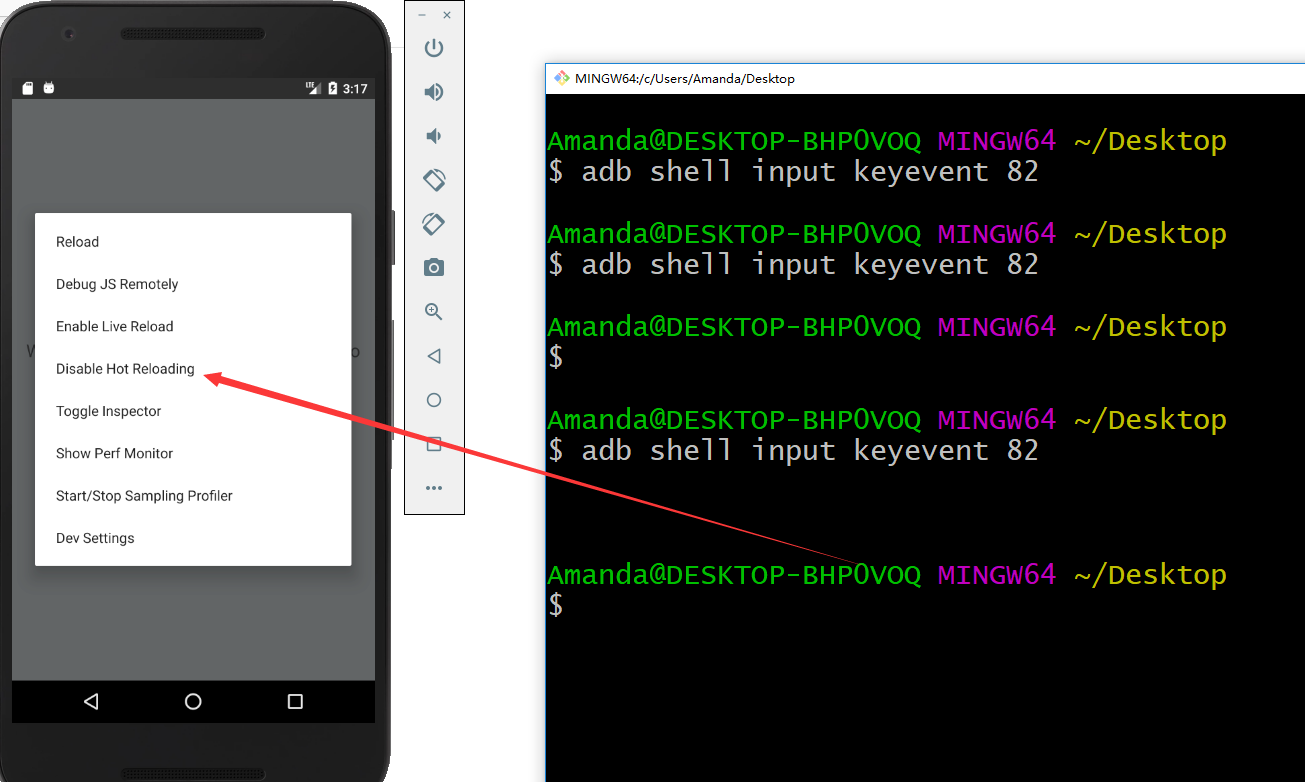Viewport: 1305px width, 782px height.
Task: Click the terminal's empty command prompt line
Action: (800, 605)
